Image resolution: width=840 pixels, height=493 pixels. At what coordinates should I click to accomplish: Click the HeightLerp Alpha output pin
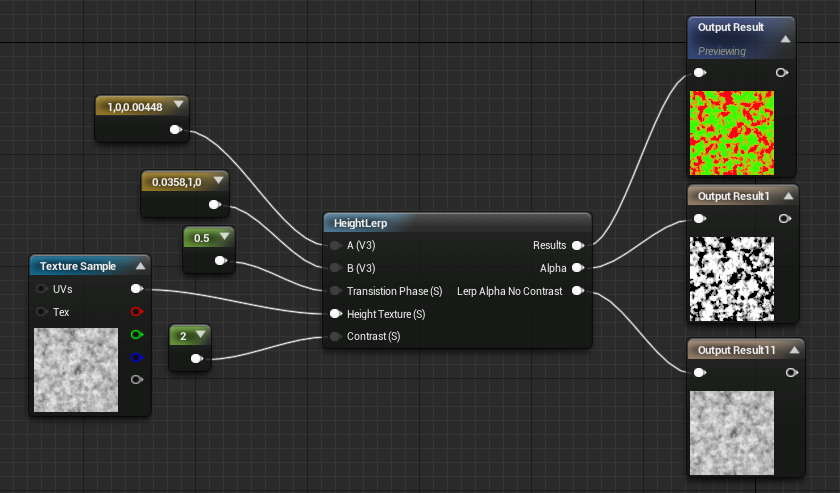(x=578, y=268)
